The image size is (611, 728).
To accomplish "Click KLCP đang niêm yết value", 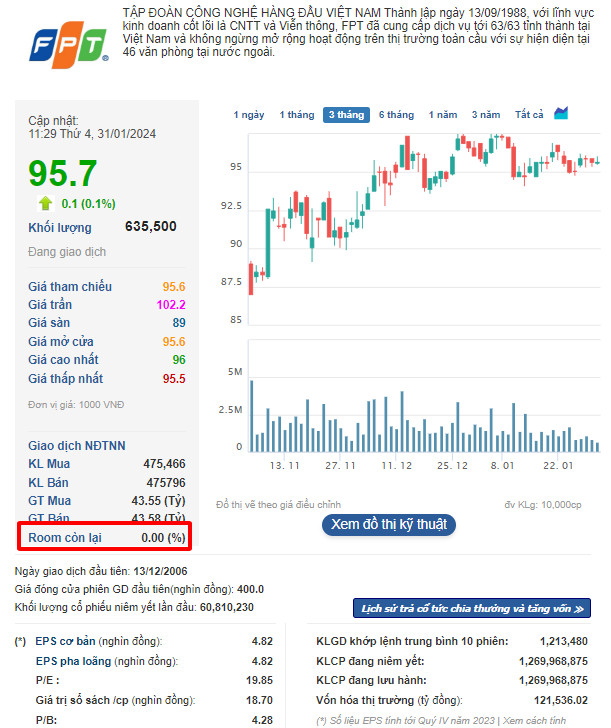I will click(553, 661).
